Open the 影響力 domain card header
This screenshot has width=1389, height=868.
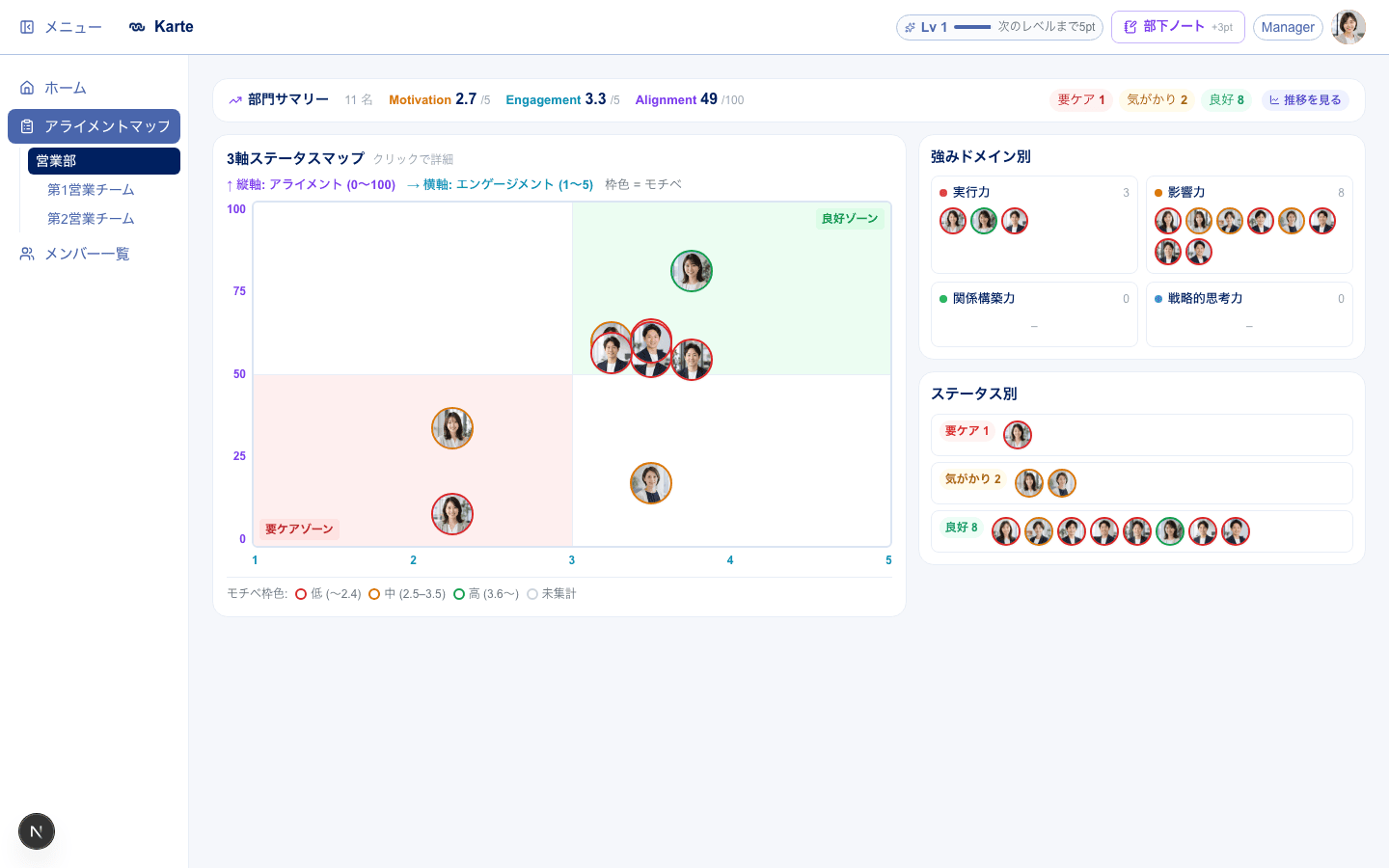point(1249,193)
